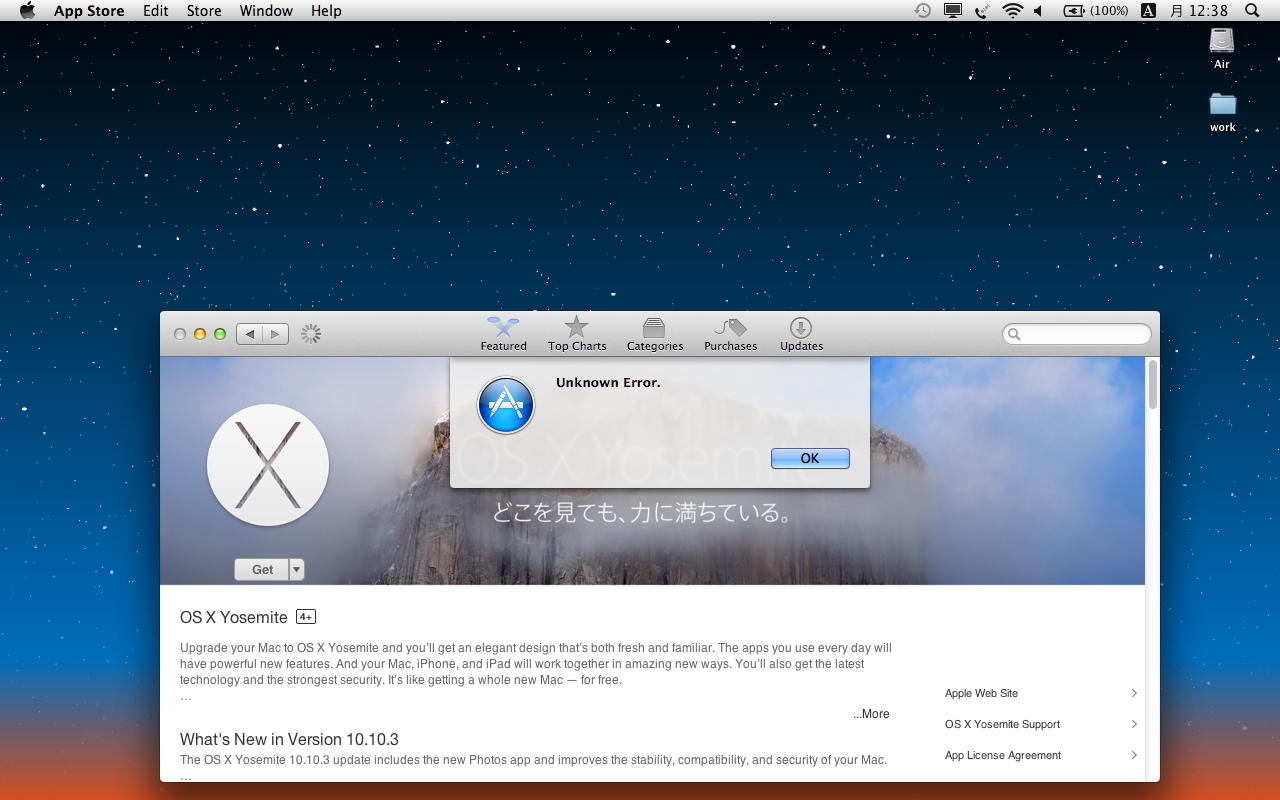Open the Featured section in toolbar
This screenshot has width=1280, height=800.
click(x=503, y=334)
